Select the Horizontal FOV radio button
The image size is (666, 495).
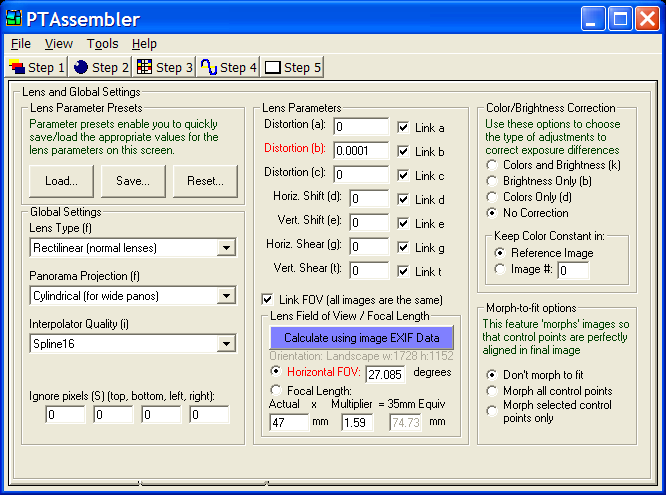pos(276,371)
